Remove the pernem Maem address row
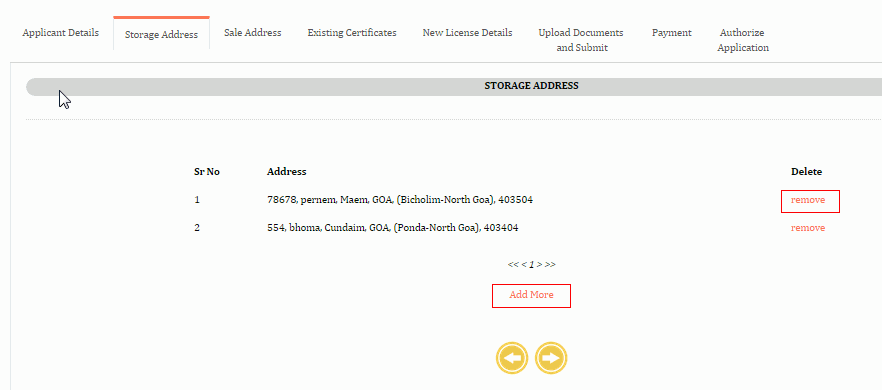Screen dimensions: 882x390 coord(808,200)
